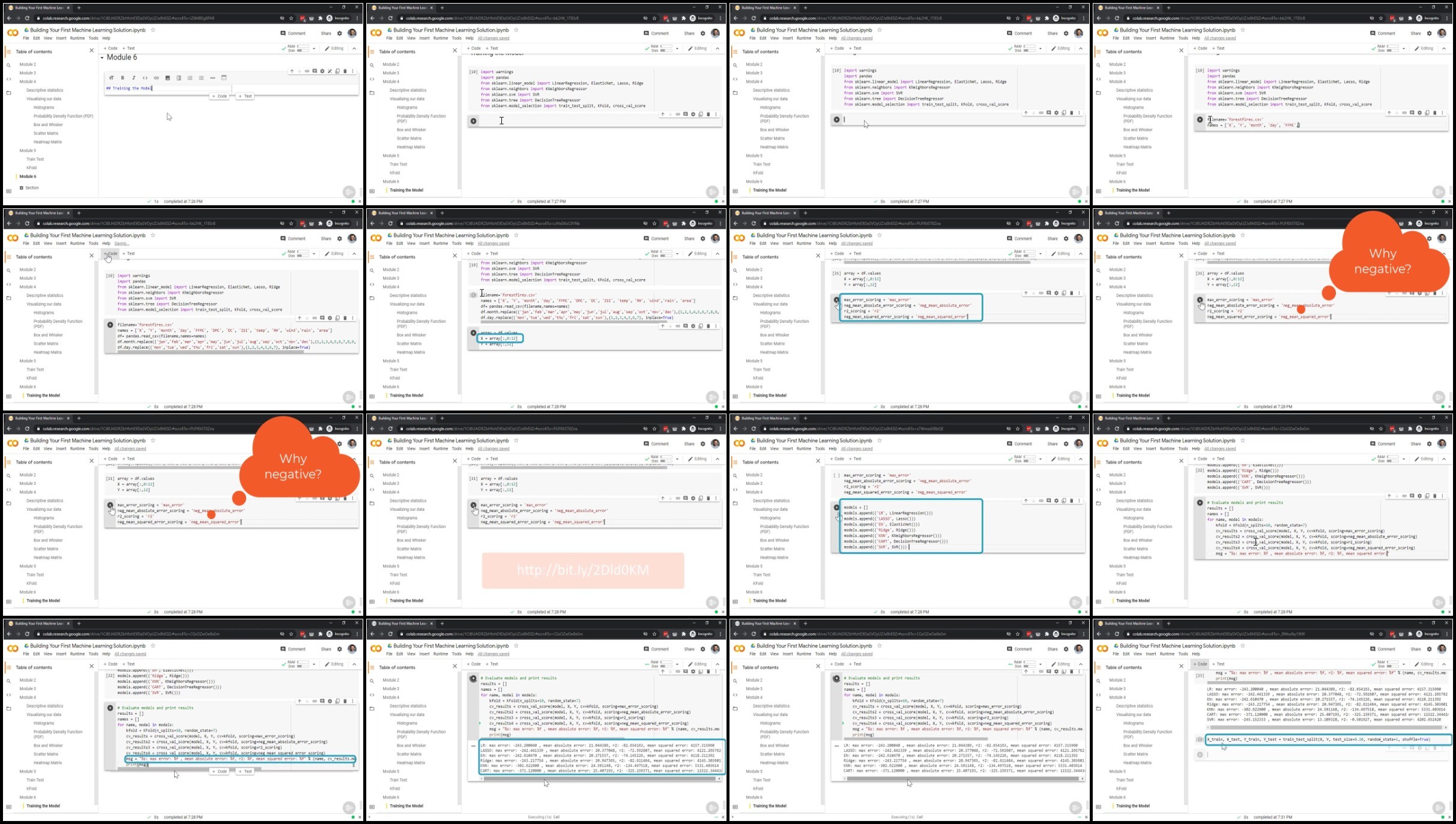Screen dimensions: 1456x824
Task: Click the highlighted X = array[:,0:12] line
Action: (x=500, y=338)
